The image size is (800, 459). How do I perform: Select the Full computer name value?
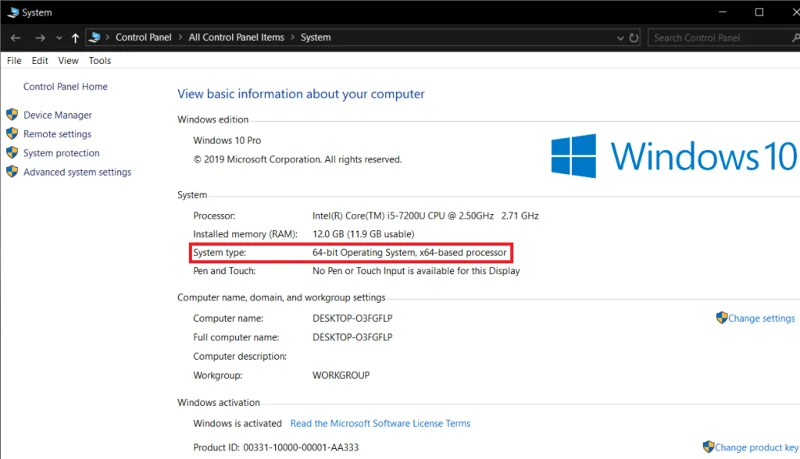(x=352, y=337)
